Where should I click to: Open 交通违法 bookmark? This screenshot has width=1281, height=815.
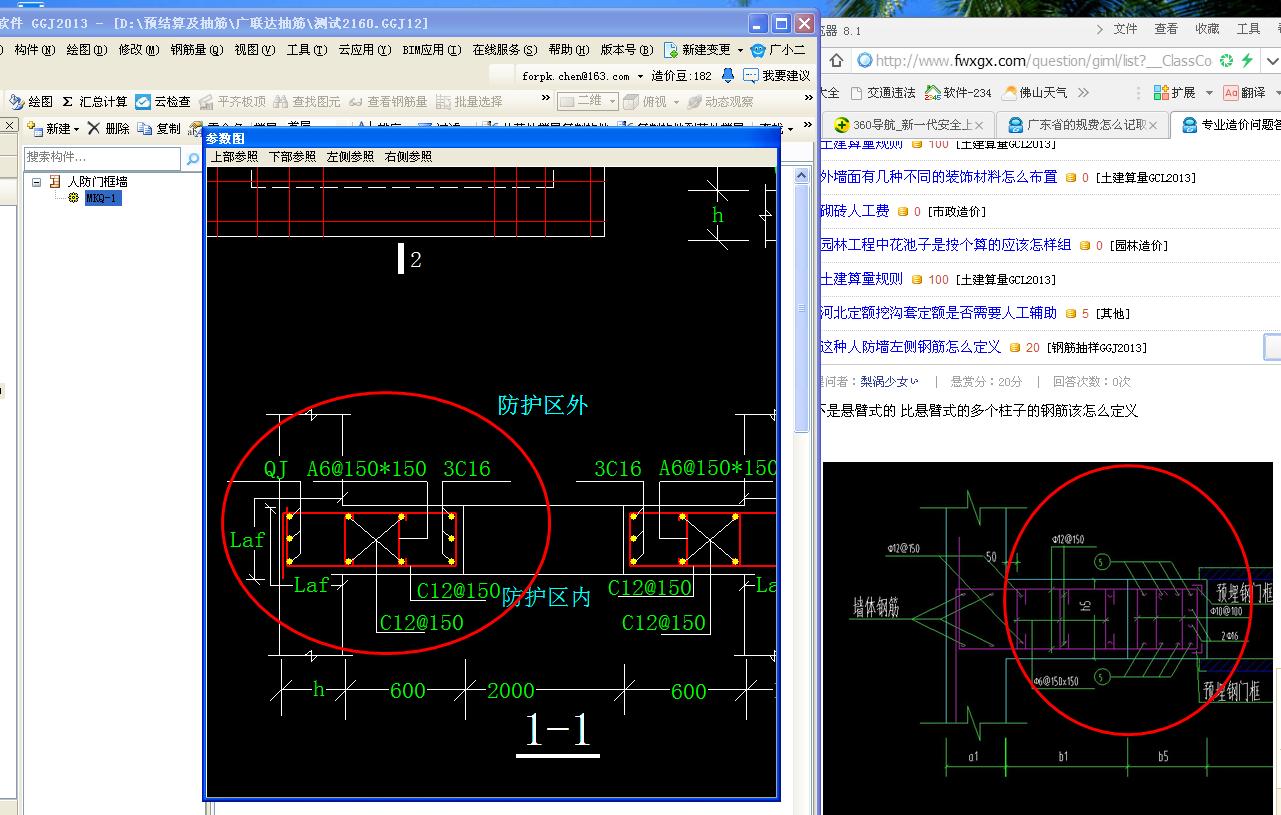pos(882,92)
